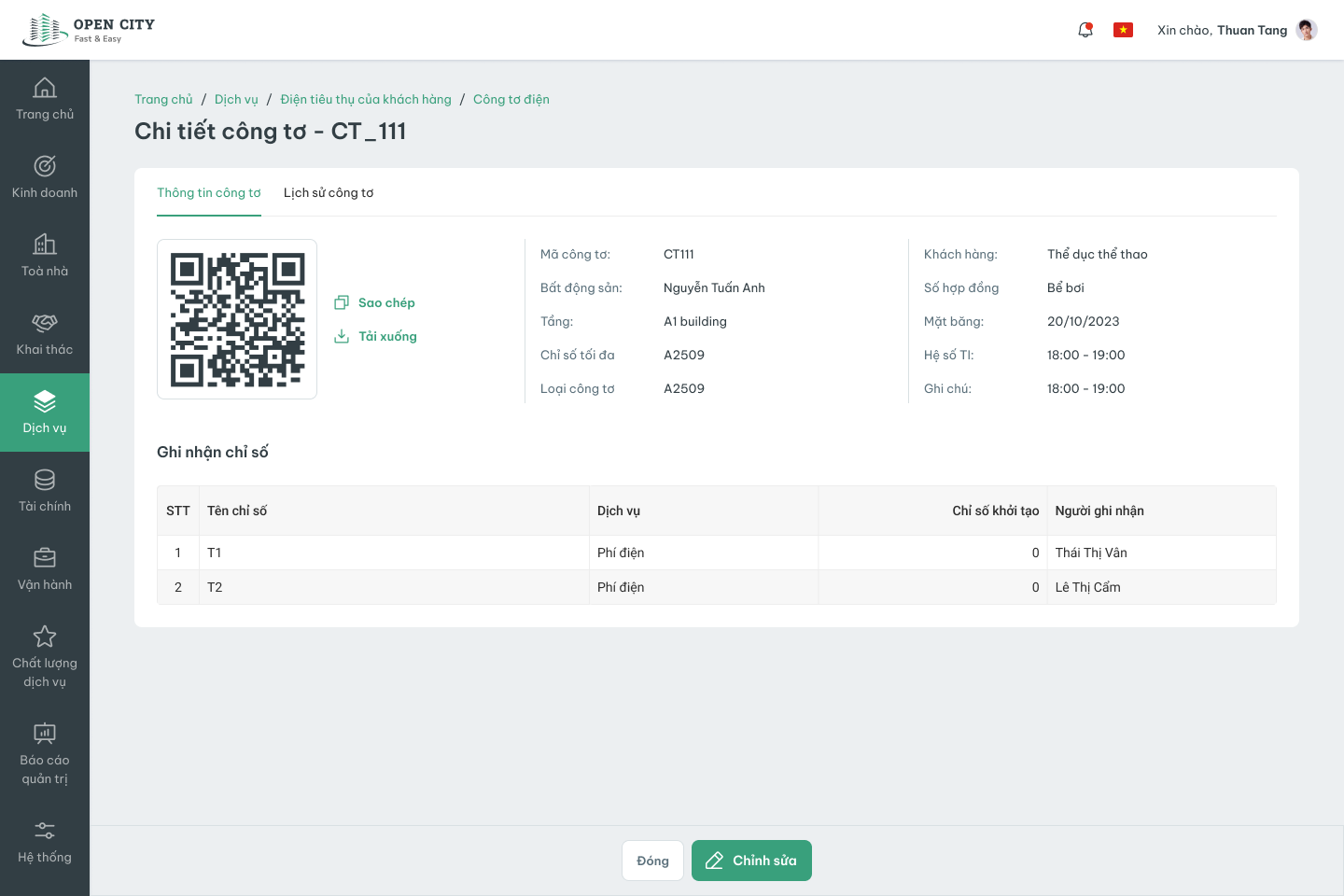The image size is (1344, 896).
Task: Click the A2509 value beside Loại công tơ
Action: (684, 388)
